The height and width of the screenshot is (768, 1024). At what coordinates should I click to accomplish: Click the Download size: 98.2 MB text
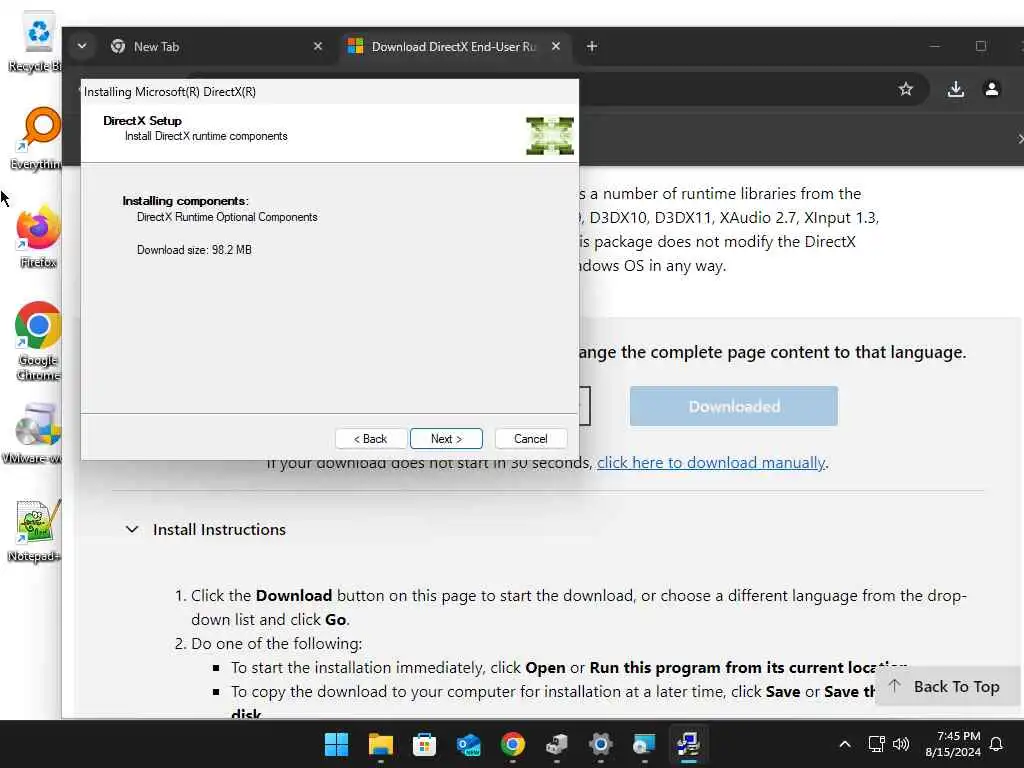pos(194,250)
